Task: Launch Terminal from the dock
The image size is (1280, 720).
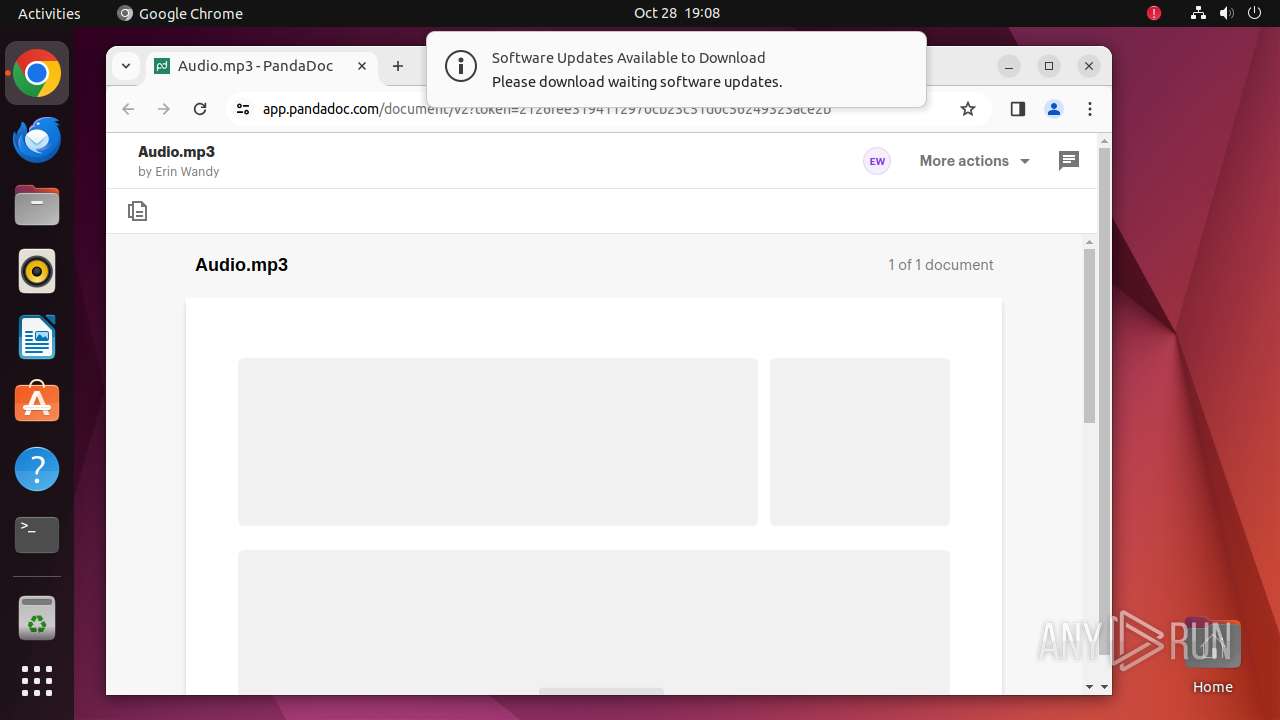Action: click(x=37, y=535)
